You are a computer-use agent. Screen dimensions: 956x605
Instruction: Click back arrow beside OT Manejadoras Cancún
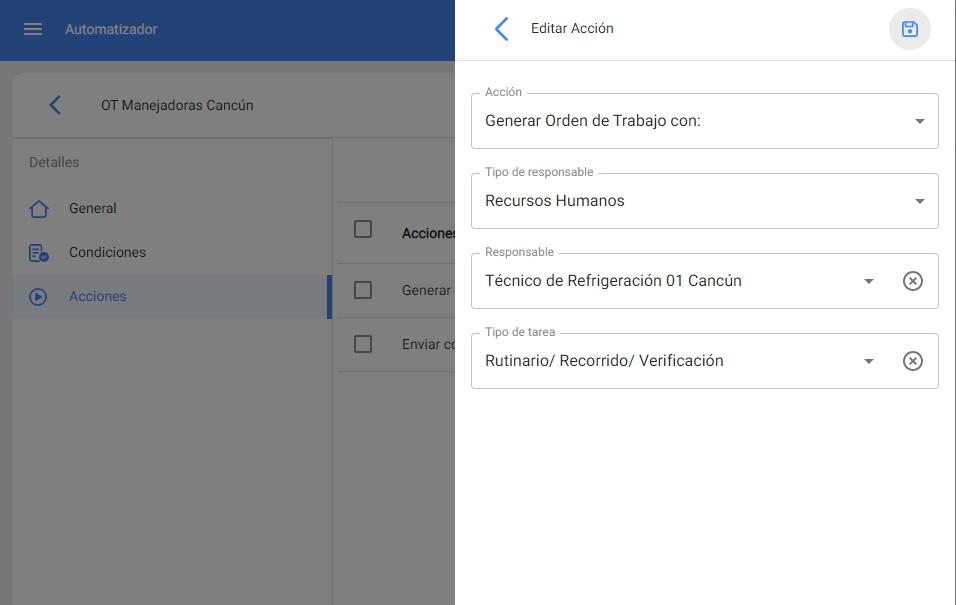click(55, 105)
